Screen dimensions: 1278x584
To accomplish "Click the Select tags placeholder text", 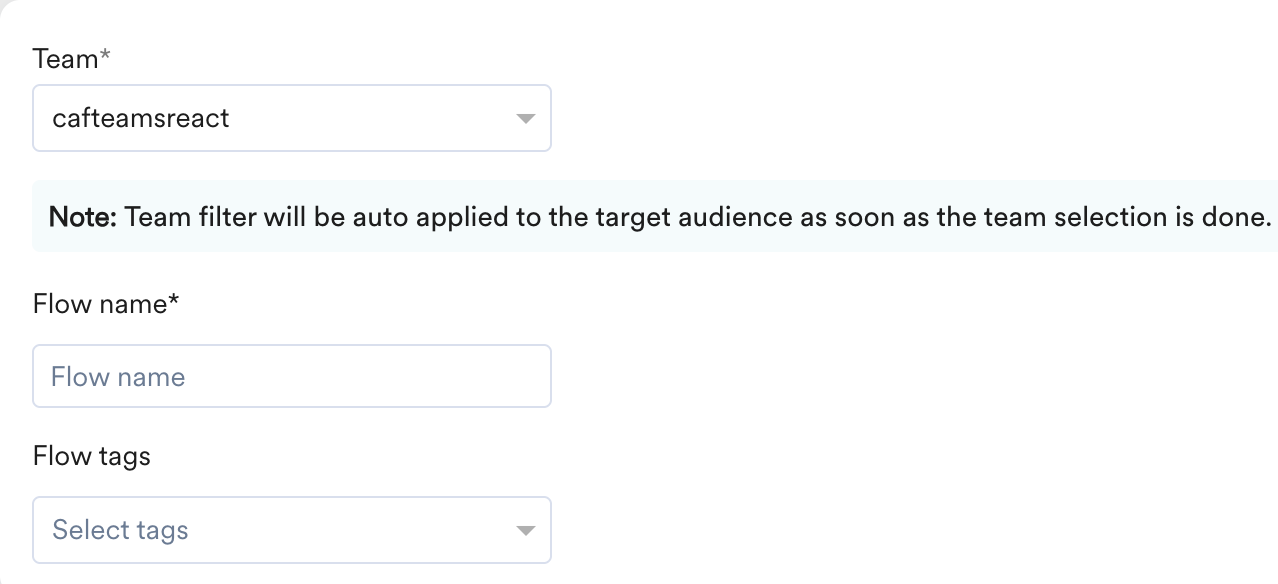I will pos(120,530).
